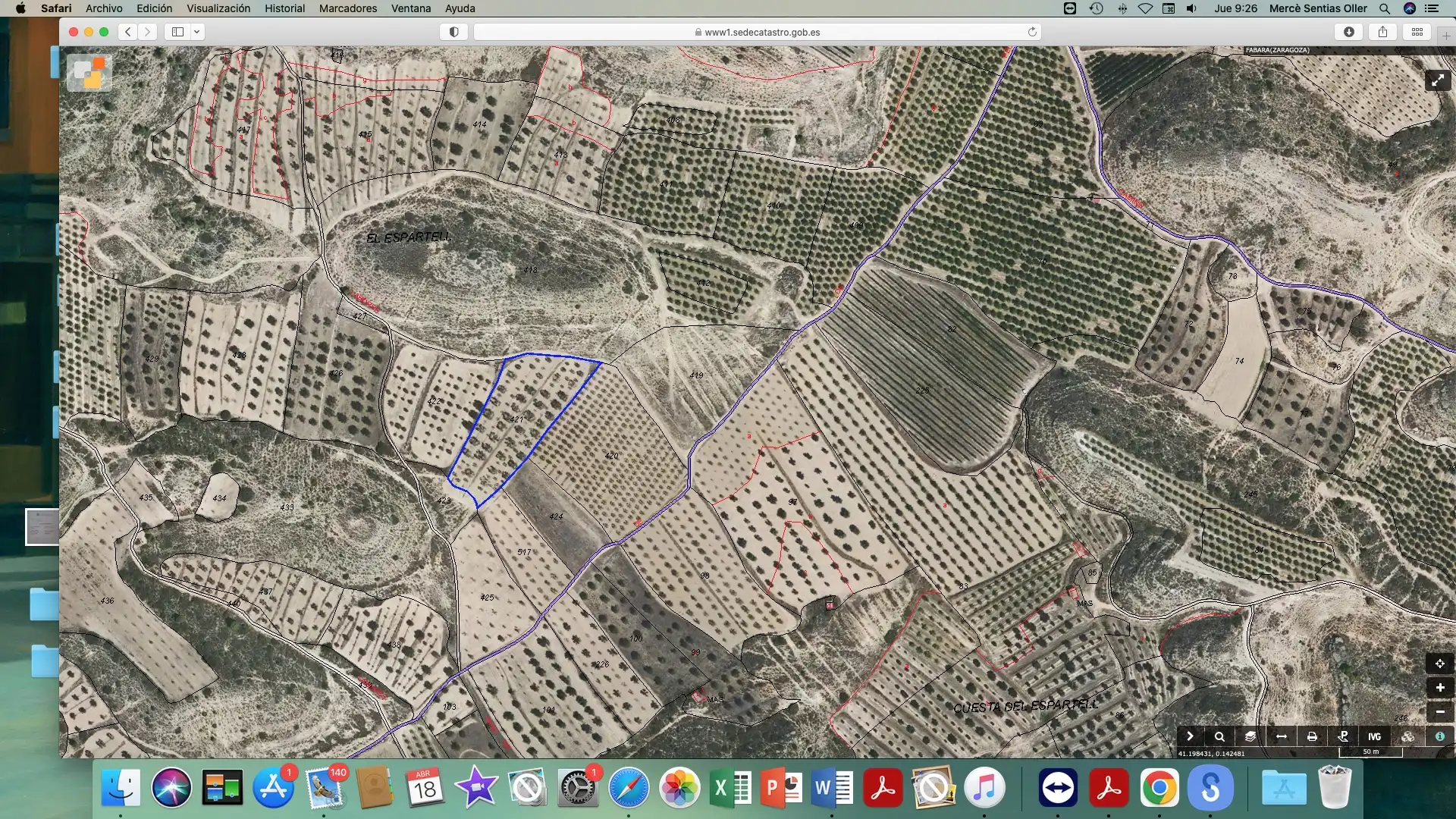1456x819 pixels.
Task: Open the privacy report shield icon
Action: [x=453, y=32]
